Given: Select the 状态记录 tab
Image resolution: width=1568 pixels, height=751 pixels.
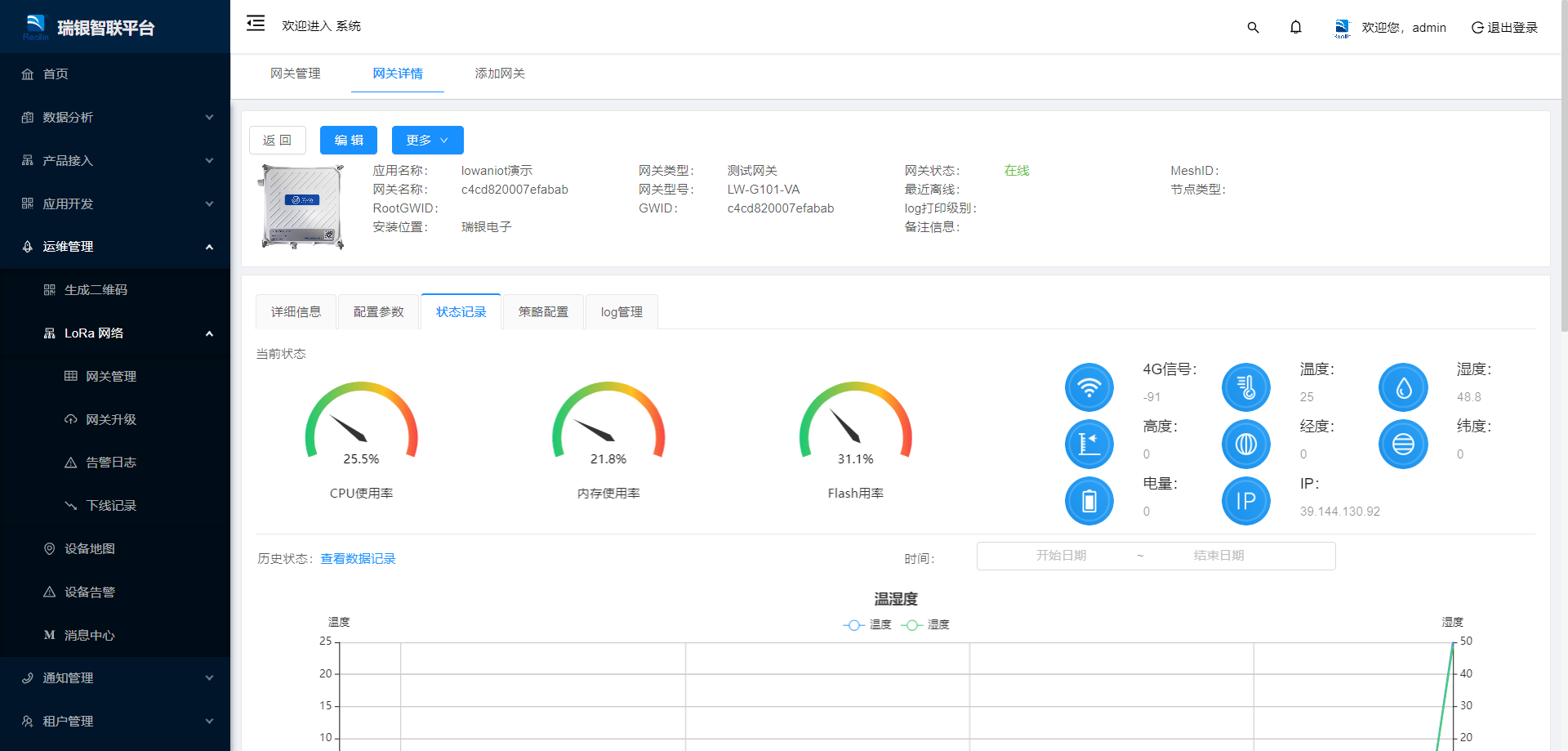Looking at the screenshot, I should 461,312.
